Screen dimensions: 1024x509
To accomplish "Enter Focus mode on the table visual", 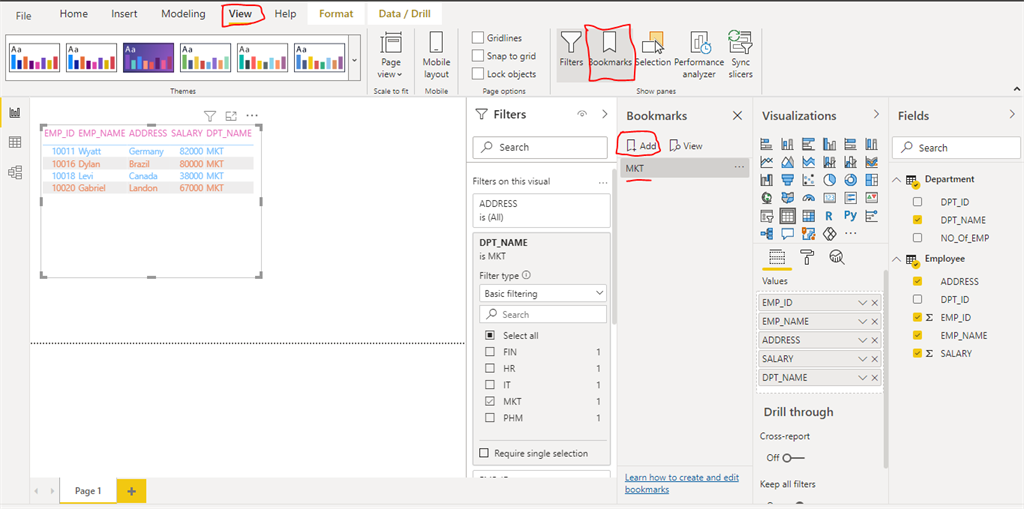I will 231,116.
